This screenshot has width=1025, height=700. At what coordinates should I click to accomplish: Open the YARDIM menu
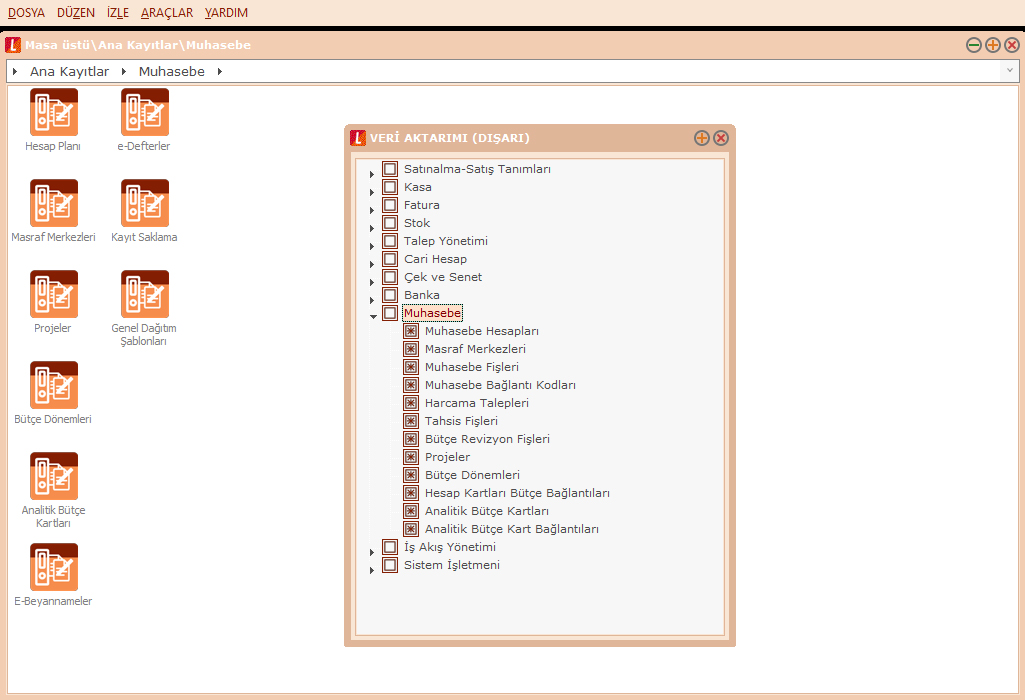click(x=226, y=13)
